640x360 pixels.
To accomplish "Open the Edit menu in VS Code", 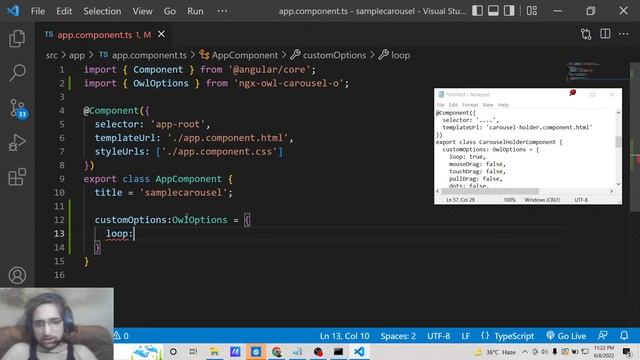I will [64, 11].
